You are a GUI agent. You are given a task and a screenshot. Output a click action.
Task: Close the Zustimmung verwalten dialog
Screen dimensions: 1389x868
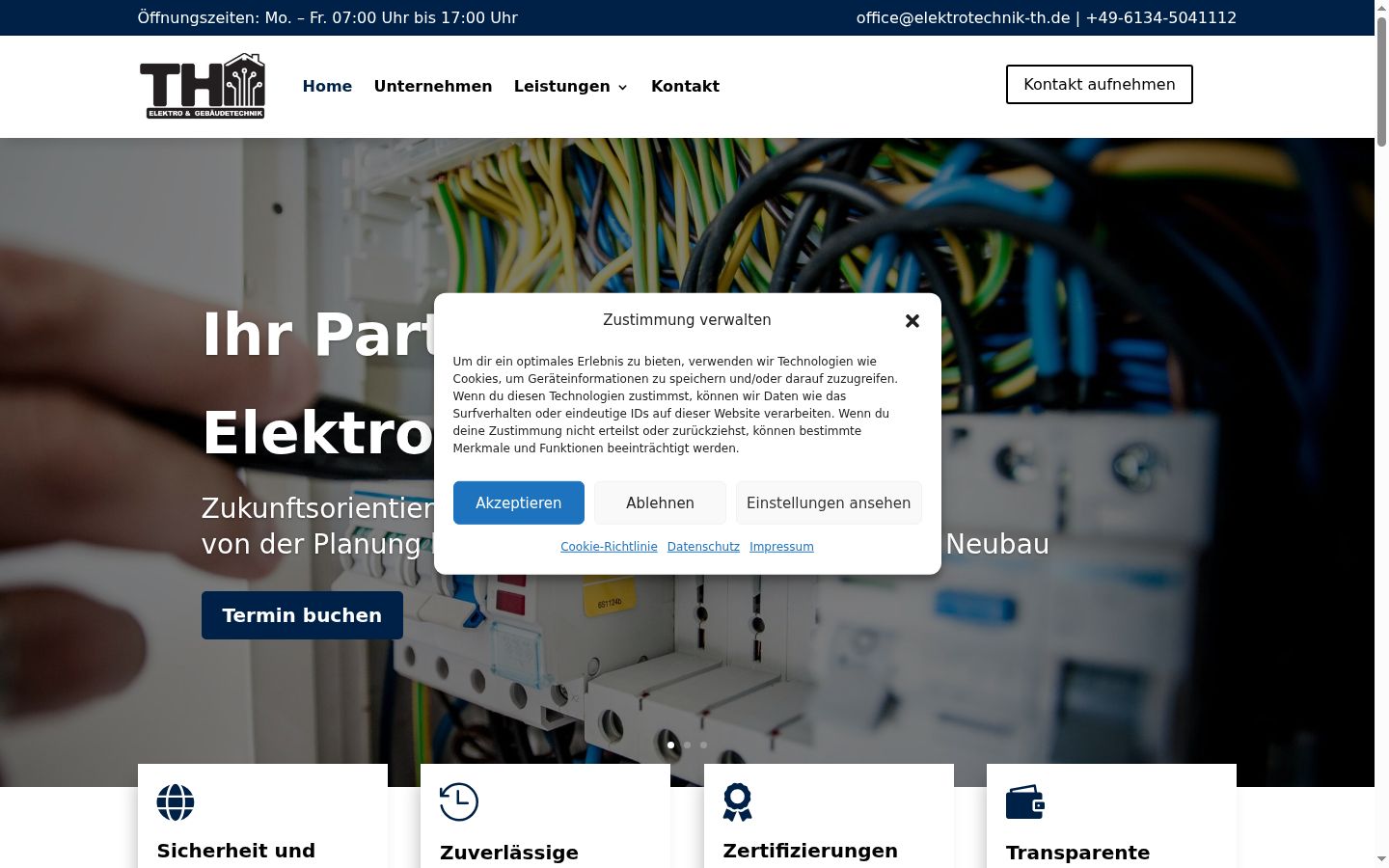click(912, 320)
